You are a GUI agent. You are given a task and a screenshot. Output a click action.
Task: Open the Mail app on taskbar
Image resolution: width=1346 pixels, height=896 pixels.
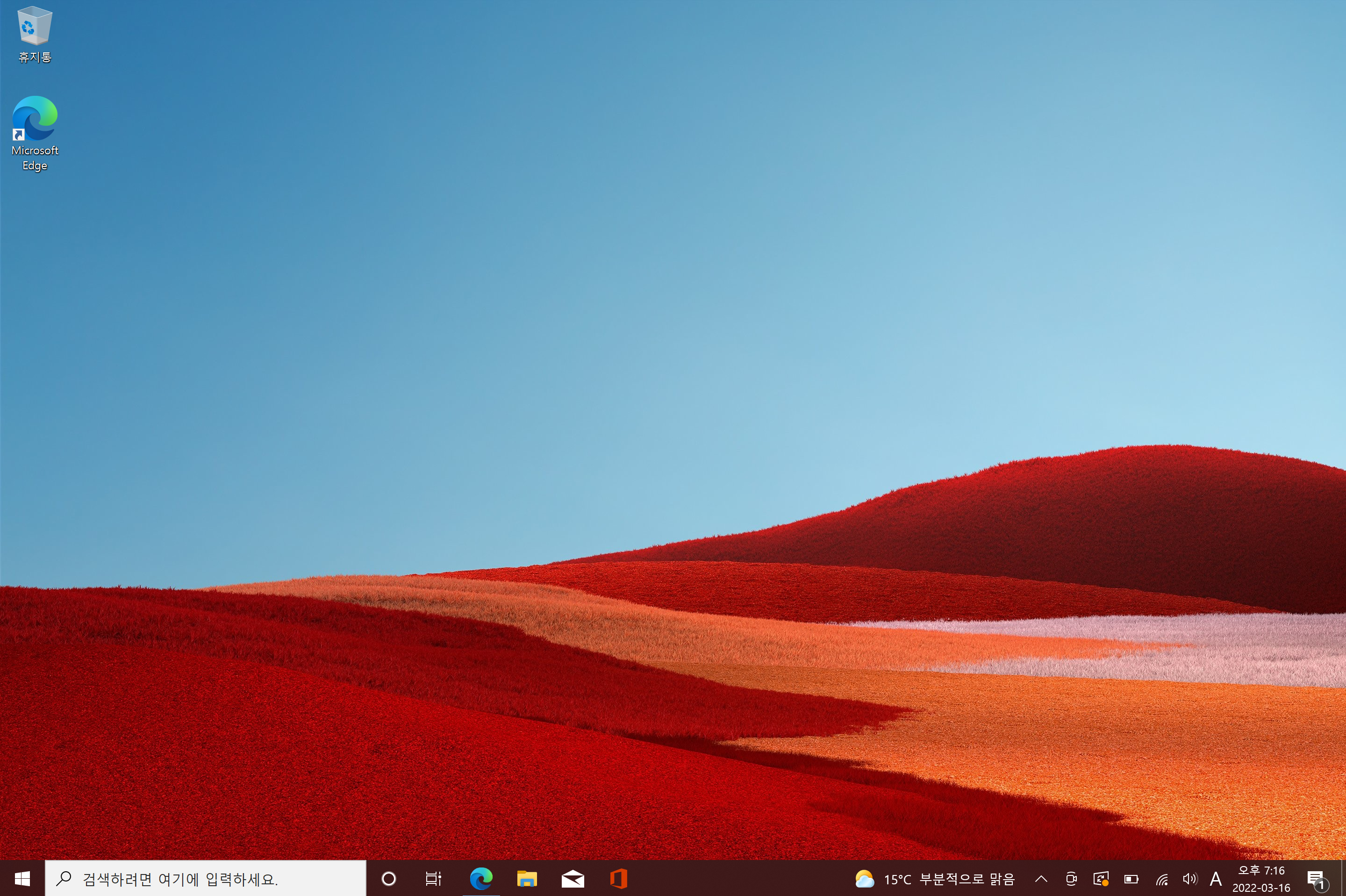(573, 878)
